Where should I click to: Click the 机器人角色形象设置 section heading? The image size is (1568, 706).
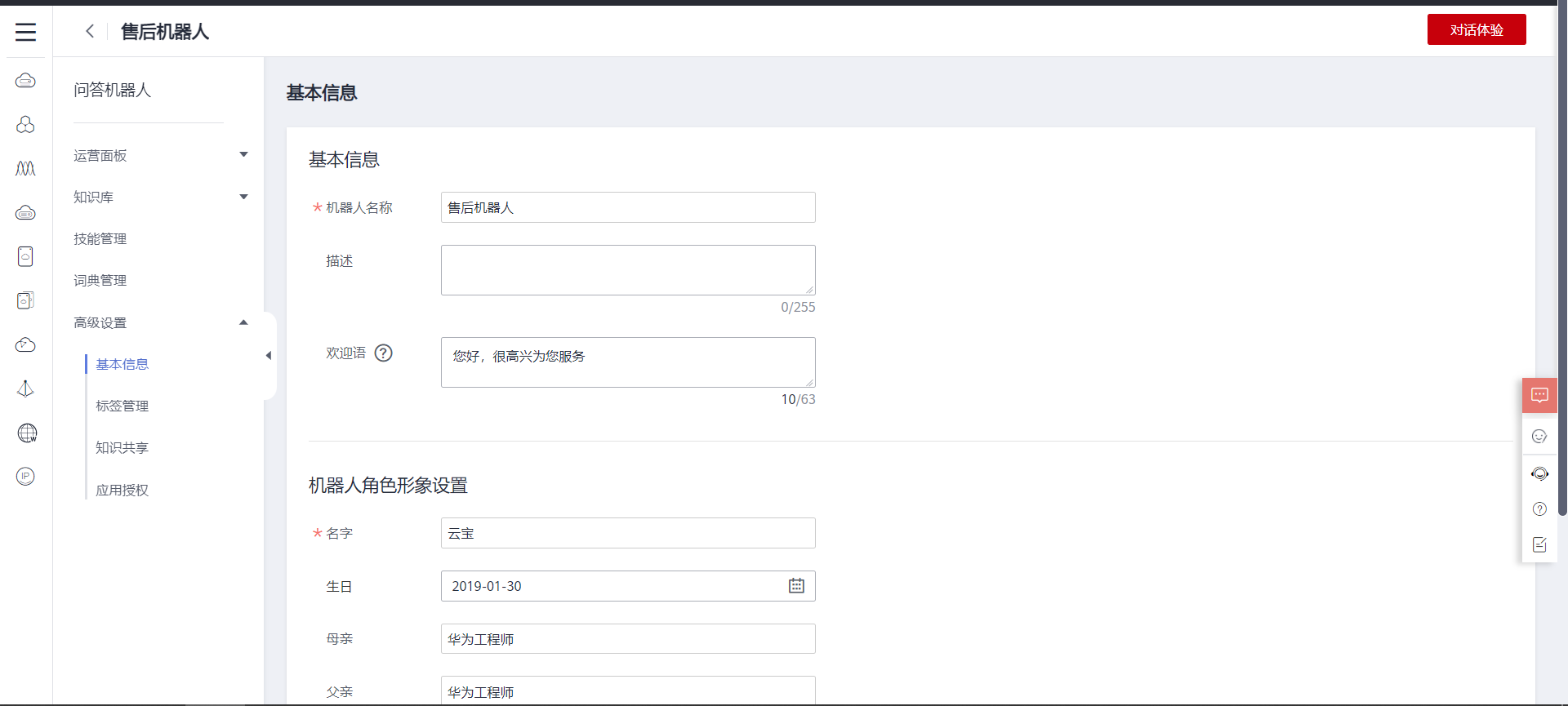tap(388, 486)
